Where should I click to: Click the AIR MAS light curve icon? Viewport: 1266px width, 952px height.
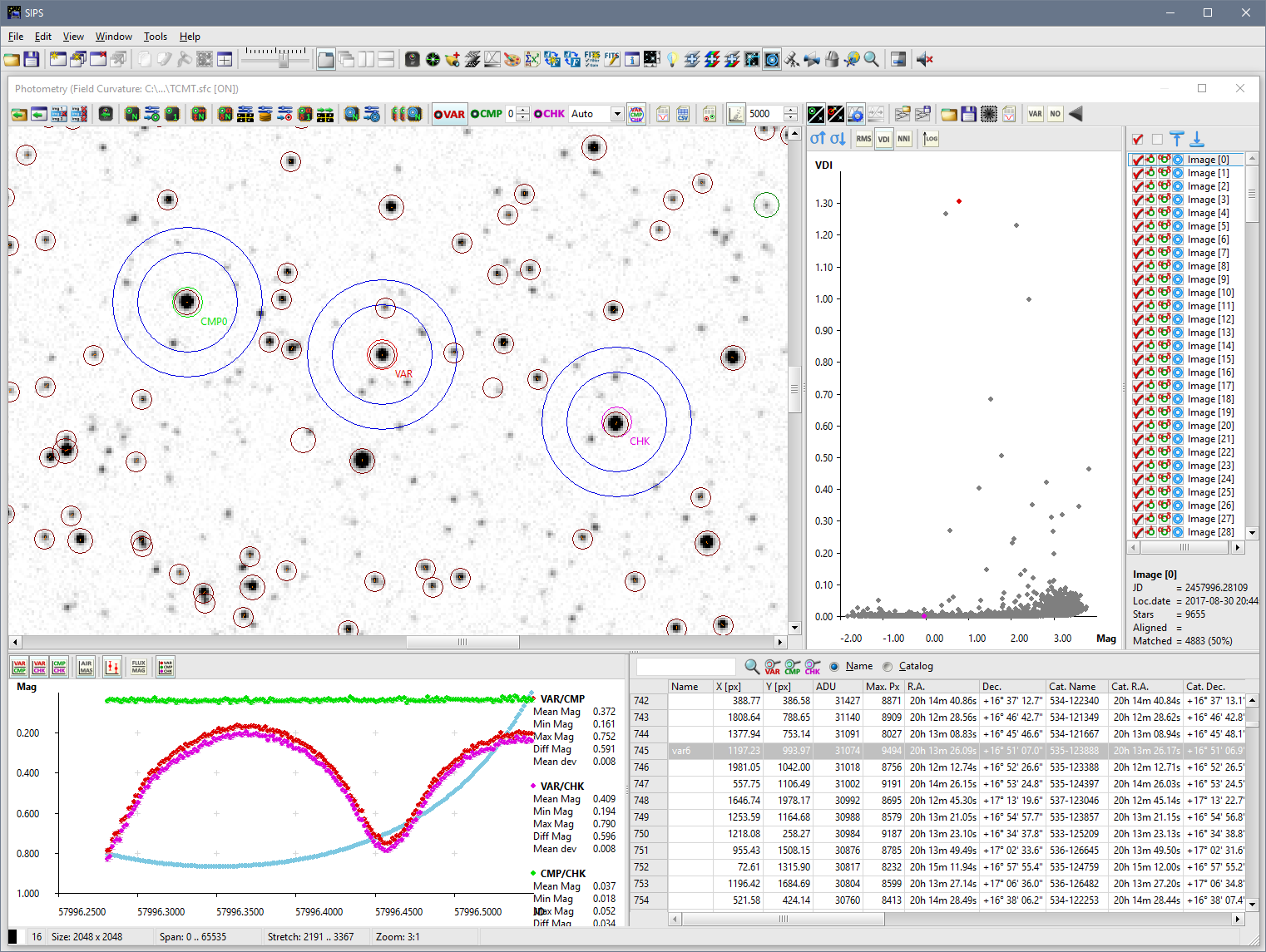(86, 667)
